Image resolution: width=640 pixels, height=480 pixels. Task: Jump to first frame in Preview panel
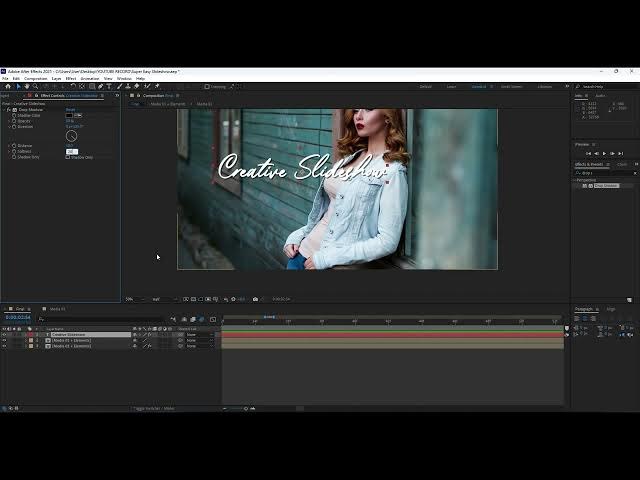[588, 153]
